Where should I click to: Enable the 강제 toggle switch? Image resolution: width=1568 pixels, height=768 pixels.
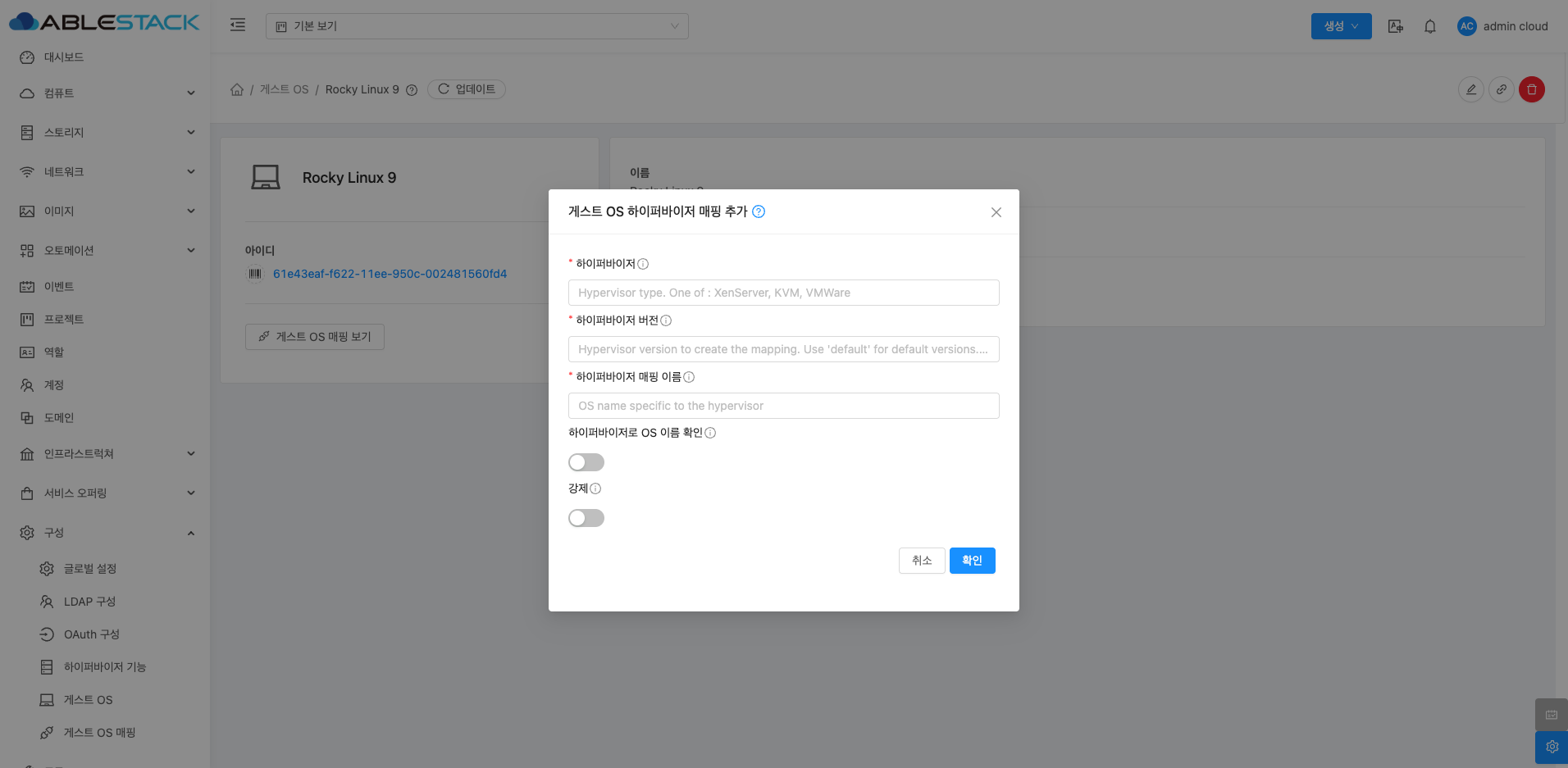click(x=586, y=518)
